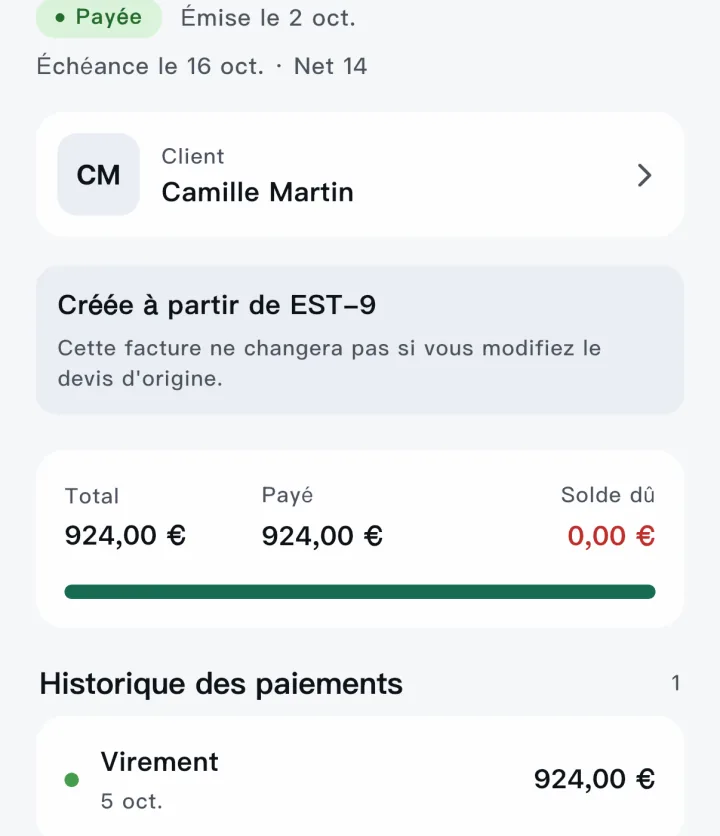The image size is (720, 836).
Task: Open the CM client avatar
Action: [98, 174]
